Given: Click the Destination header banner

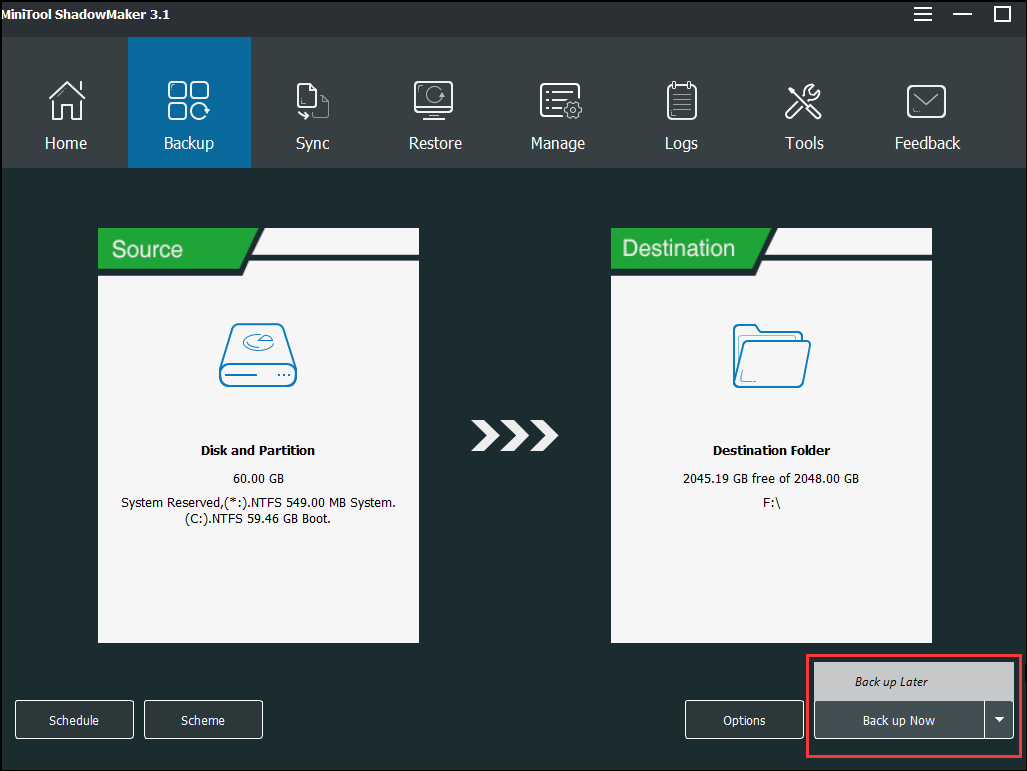Looking at the screenshot, I should point(691,248).
